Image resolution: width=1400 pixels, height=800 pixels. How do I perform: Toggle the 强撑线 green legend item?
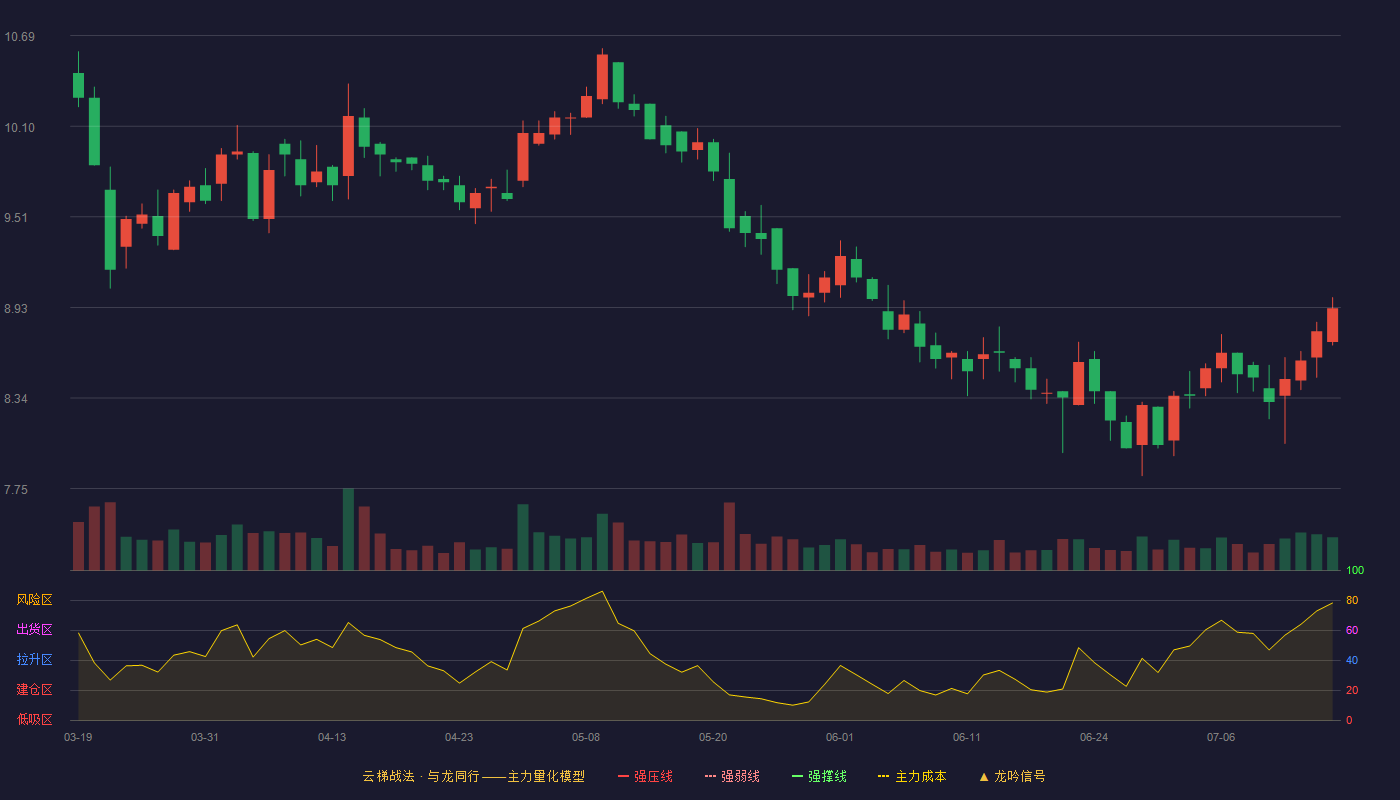click(819, 776)
